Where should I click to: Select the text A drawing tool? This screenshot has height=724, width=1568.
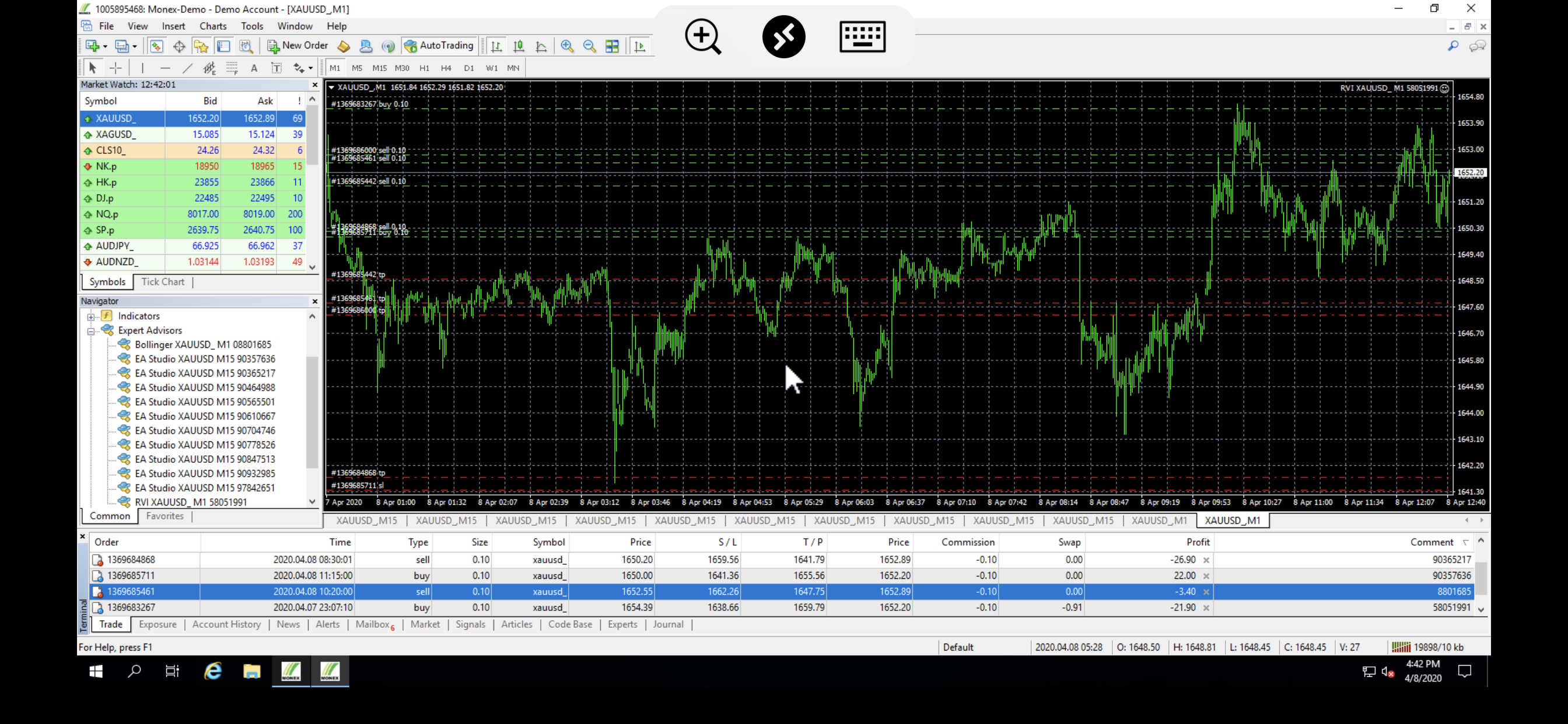254,68
